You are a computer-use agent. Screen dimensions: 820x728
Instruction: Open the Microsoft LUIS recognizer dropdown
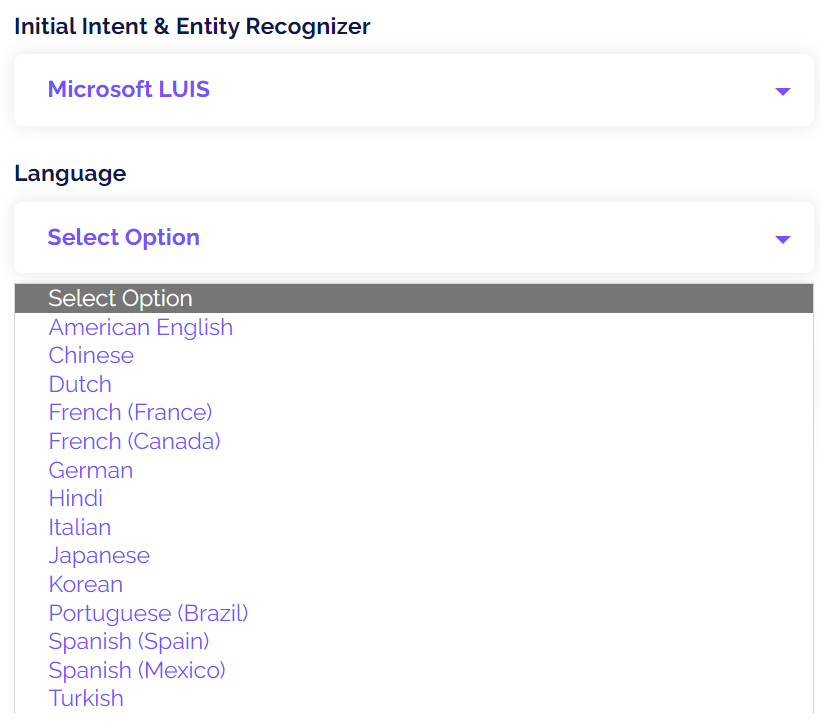click(414, 90)
